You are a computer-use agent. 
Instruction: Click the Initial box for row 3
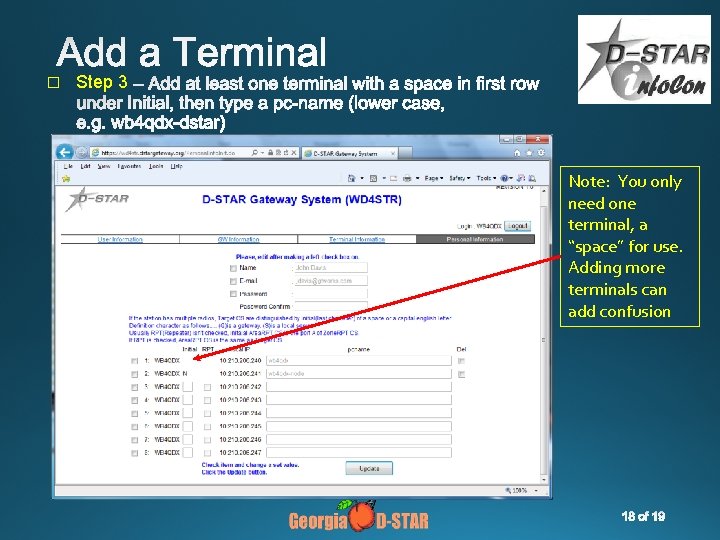[x=187, y=387]
